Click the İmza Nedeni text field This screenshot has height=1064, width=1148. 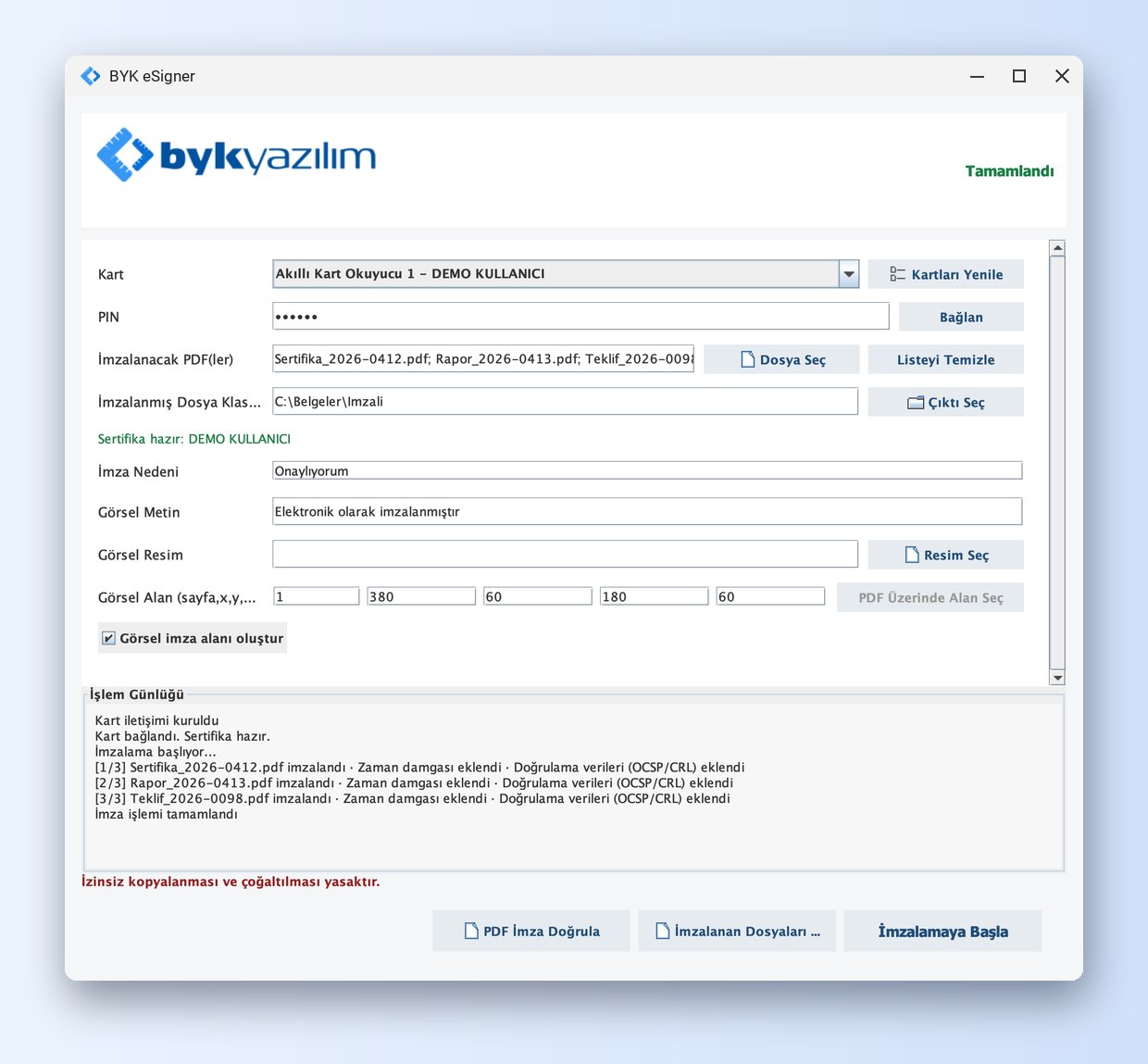(647, 470)
